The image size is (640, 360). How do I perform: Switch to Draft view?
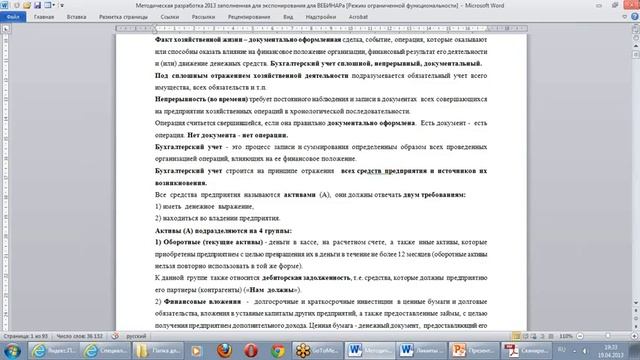coord(551,336)
